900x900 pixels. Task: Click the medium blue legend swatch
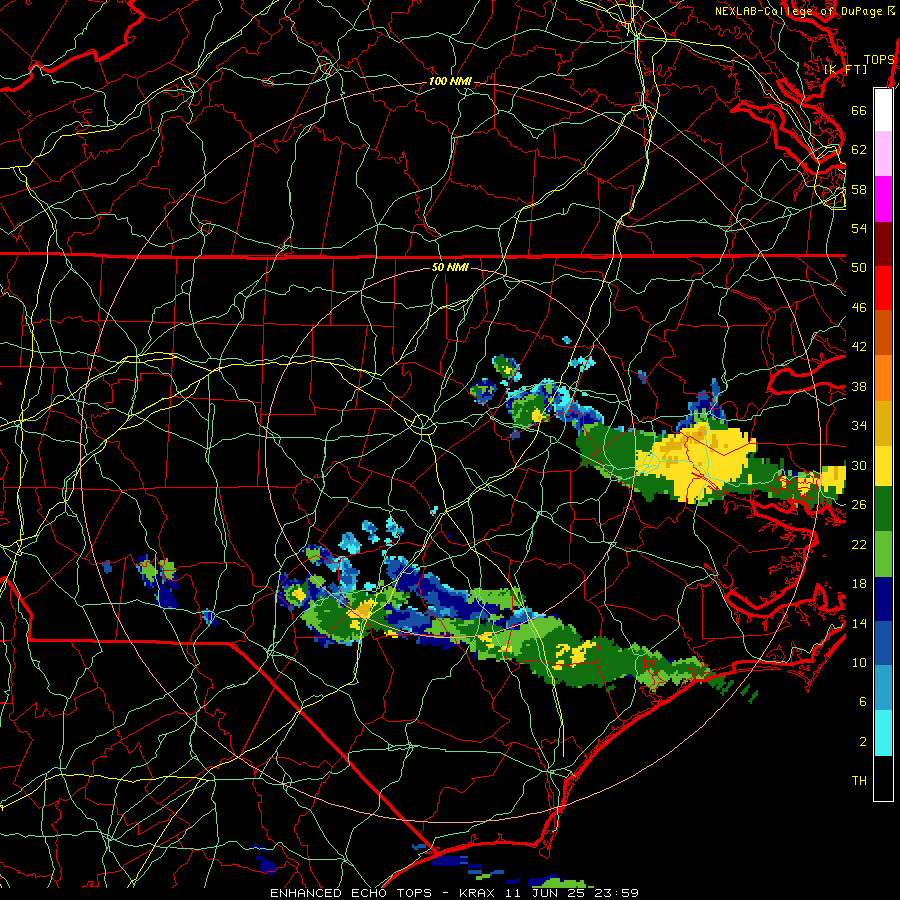pyautogui.click(x=883, y=644)
